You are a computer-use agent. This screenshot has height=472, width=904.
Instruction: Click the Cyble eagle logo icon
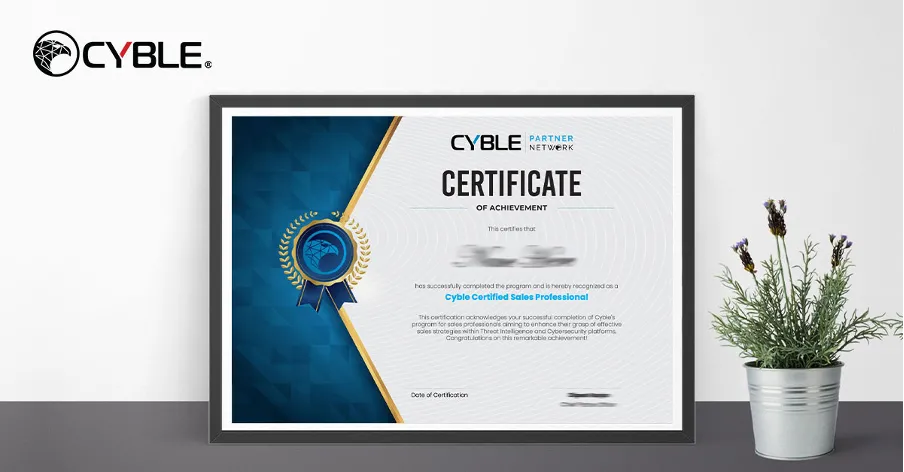(x=57, y=53)
